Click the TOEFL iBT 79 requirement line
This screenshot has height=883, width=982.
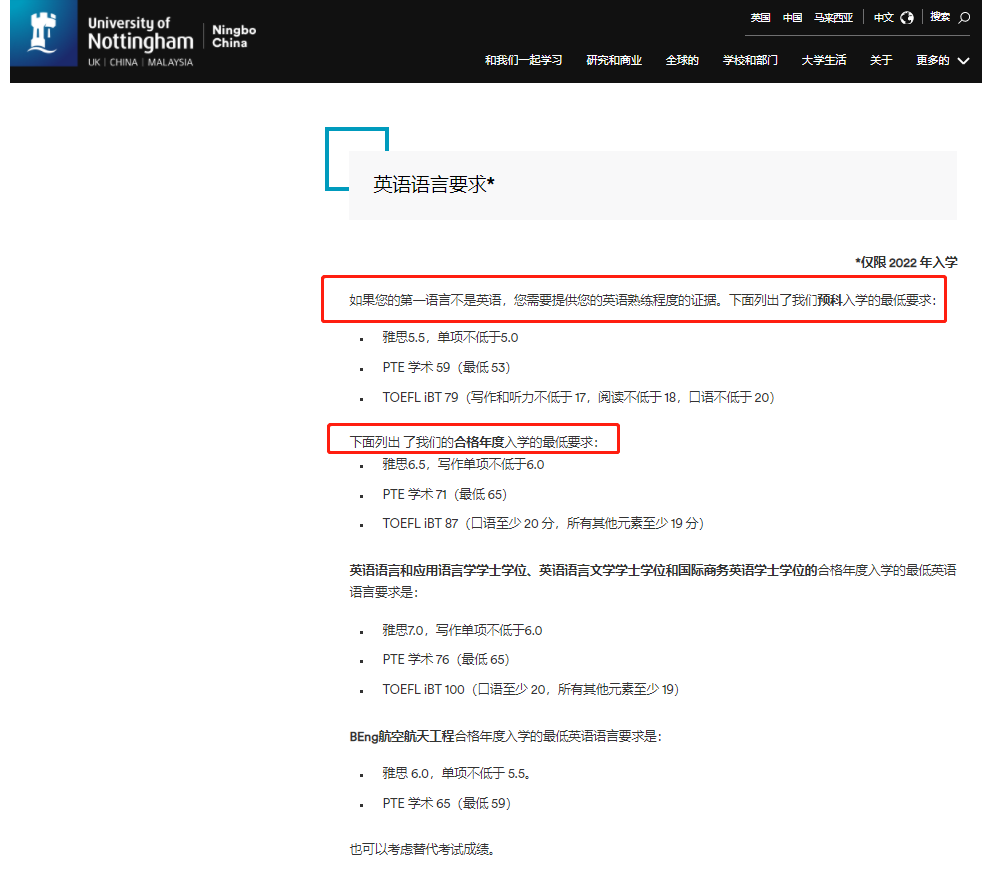coord(579,397)
